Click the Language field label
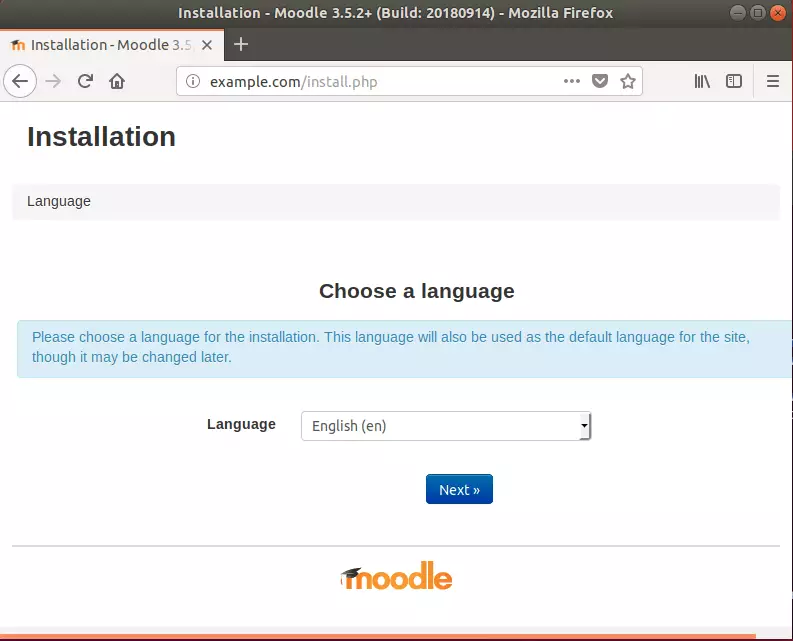Image resolution: width=793 pixels, height=641 pixels. tap(241, 424)
